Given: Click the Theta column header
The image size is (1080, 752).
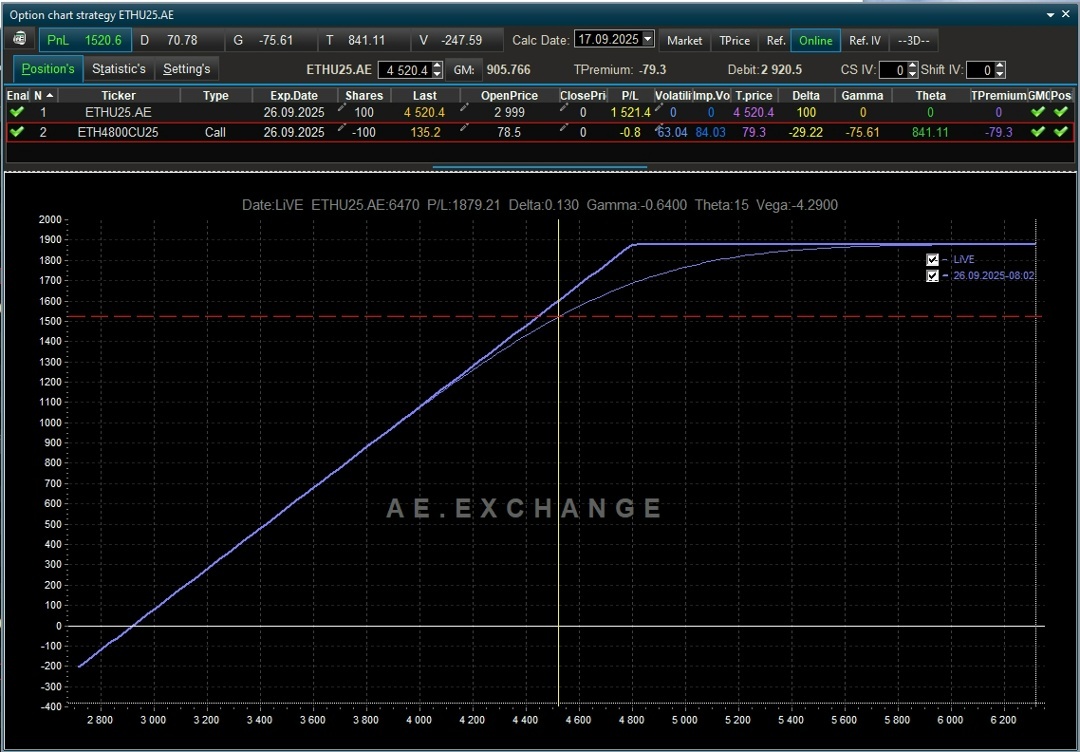Looking at the screenshot, I should click(x=931, y=96).
